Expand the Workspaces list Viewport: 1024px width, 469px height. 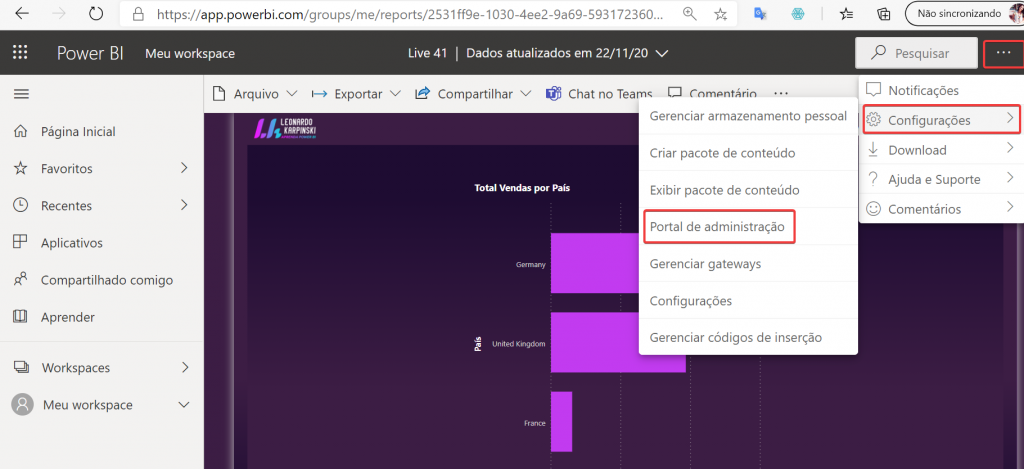click(x=184, y=367)
